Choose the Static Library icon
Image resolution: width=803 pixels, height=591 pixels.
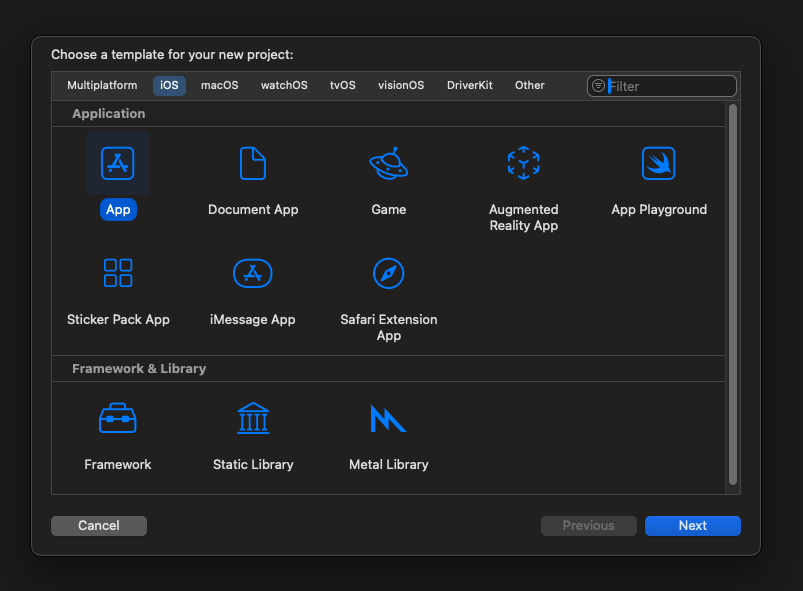click(x=253, y=418)
